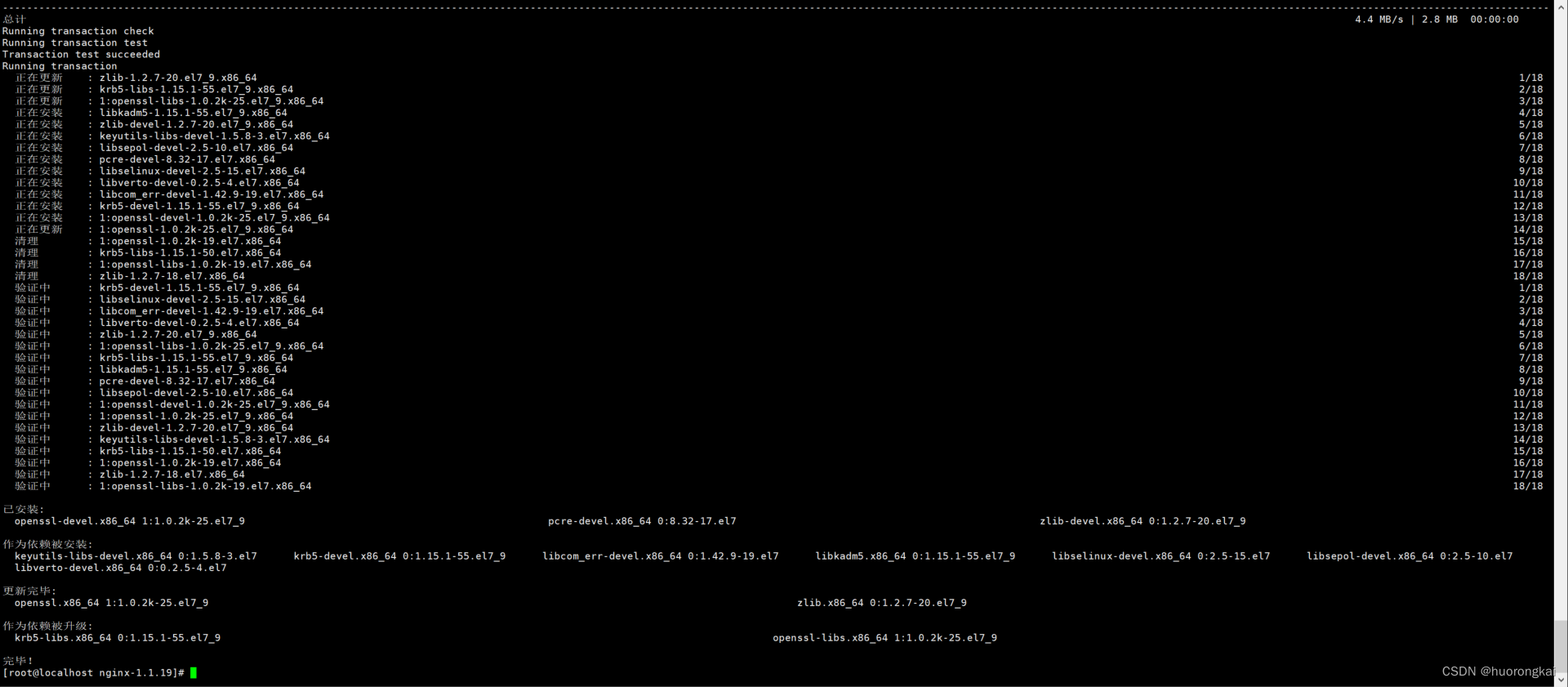This screenshot has height=687, width=1568.
Task: Click "libselinux-devel.x86_64 0:2.5-15.el7" dependency entry
Action: click(1160, 556)
